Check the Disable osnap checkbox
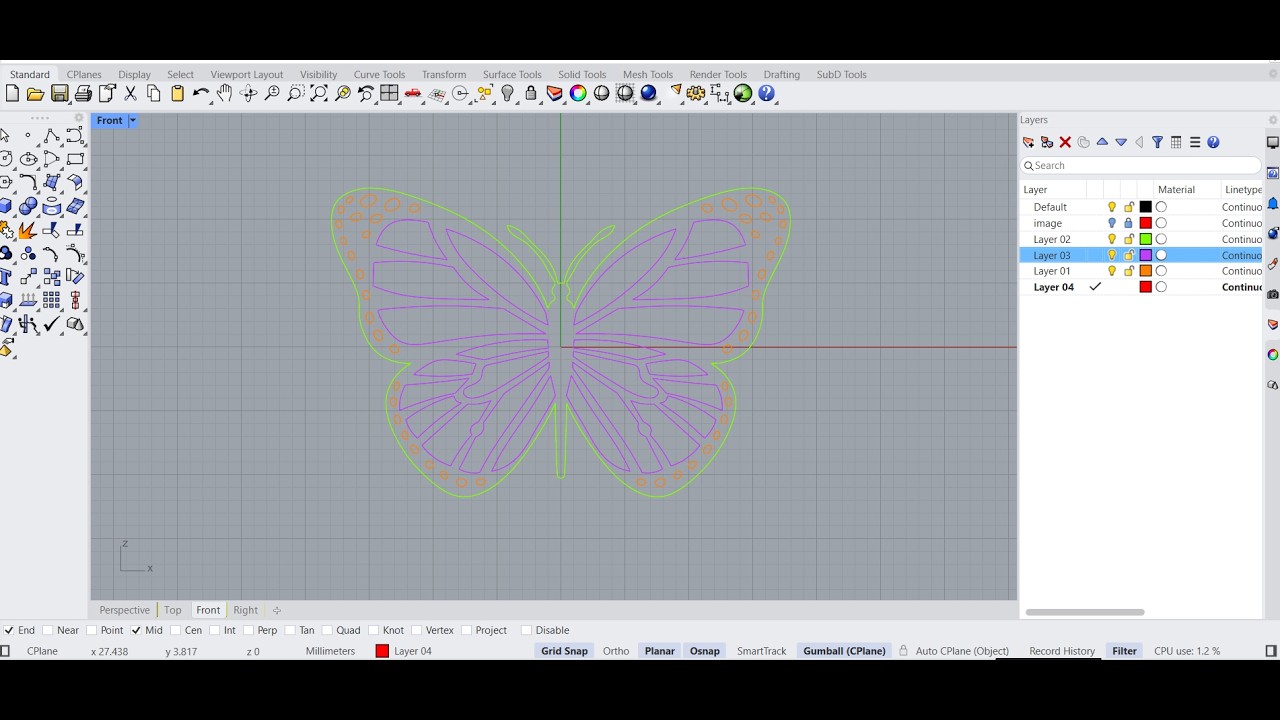The image size is (1280, 720). click(526, 631)
